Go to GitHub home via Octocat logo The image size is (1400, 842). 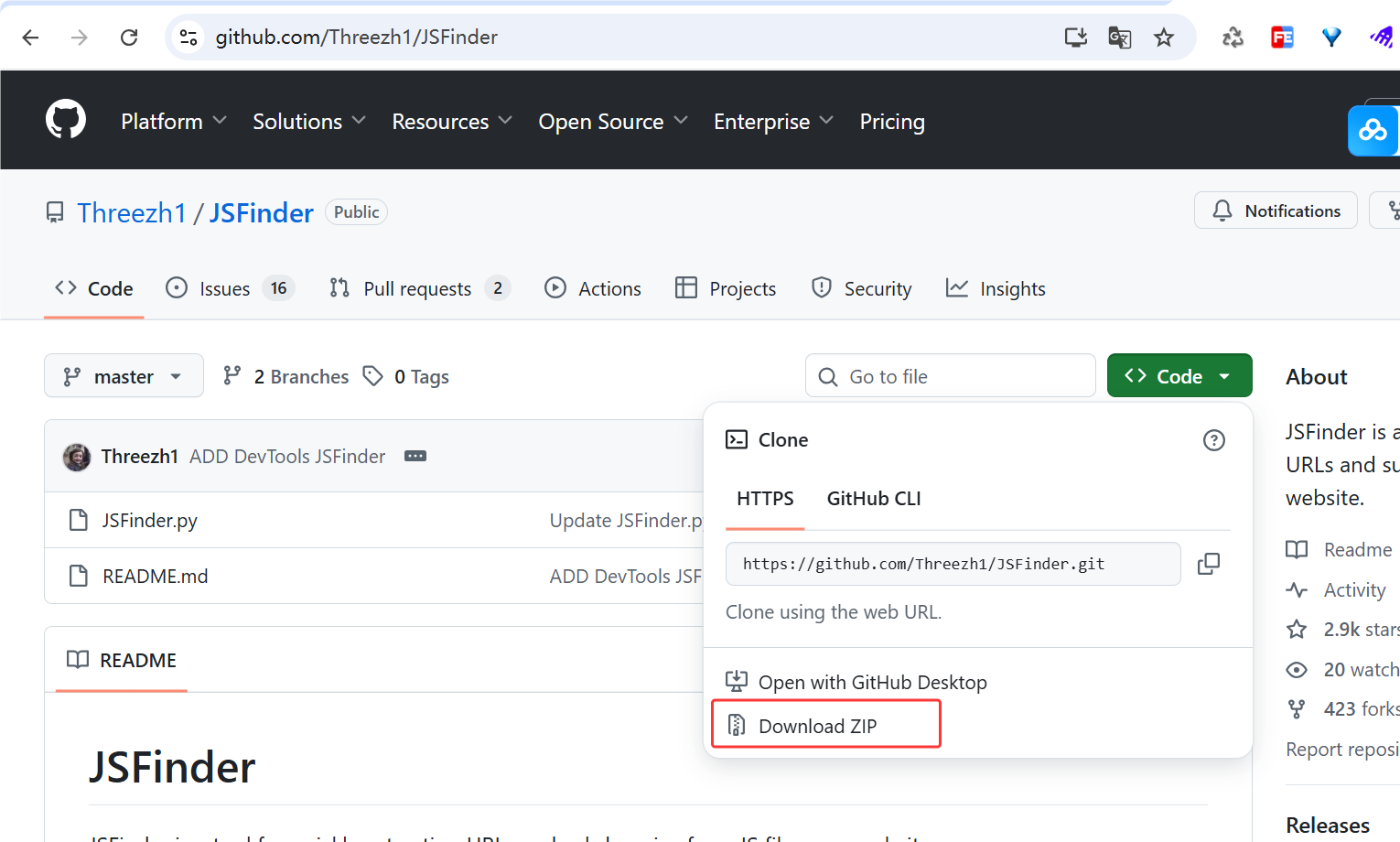pos(66,120)
